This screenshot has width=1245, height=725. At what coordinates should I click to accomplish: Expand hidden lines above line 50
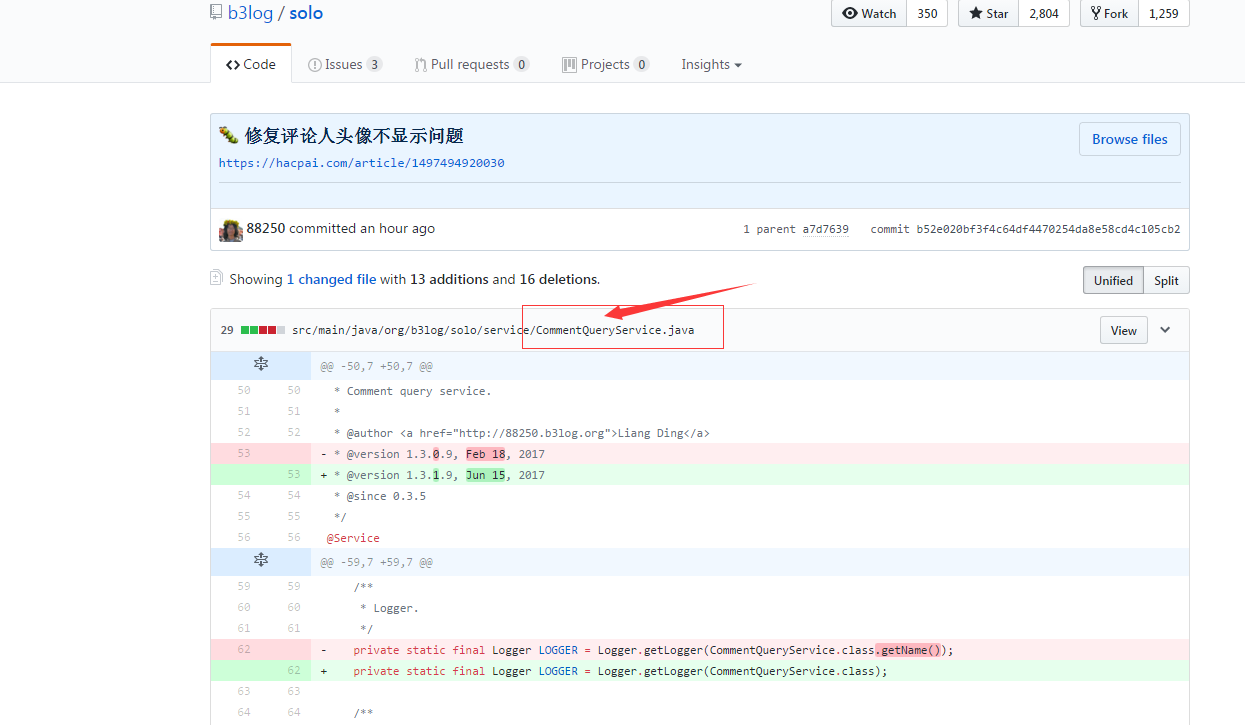point(260,365)
